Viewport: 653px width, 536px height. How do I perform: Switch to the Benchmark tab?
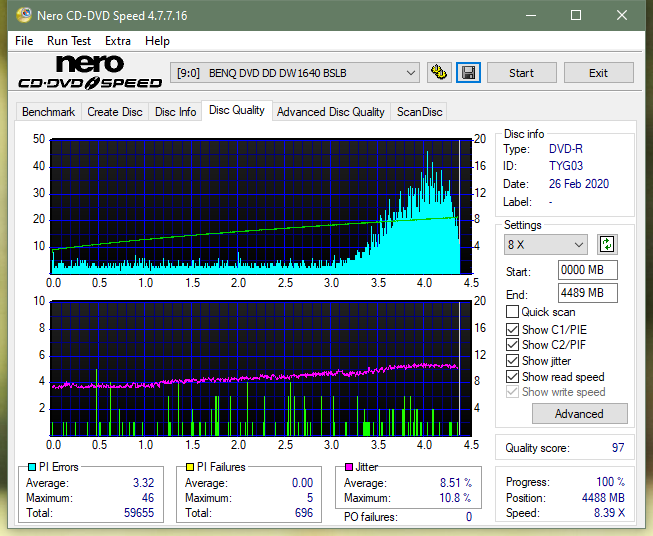[48, 112]
